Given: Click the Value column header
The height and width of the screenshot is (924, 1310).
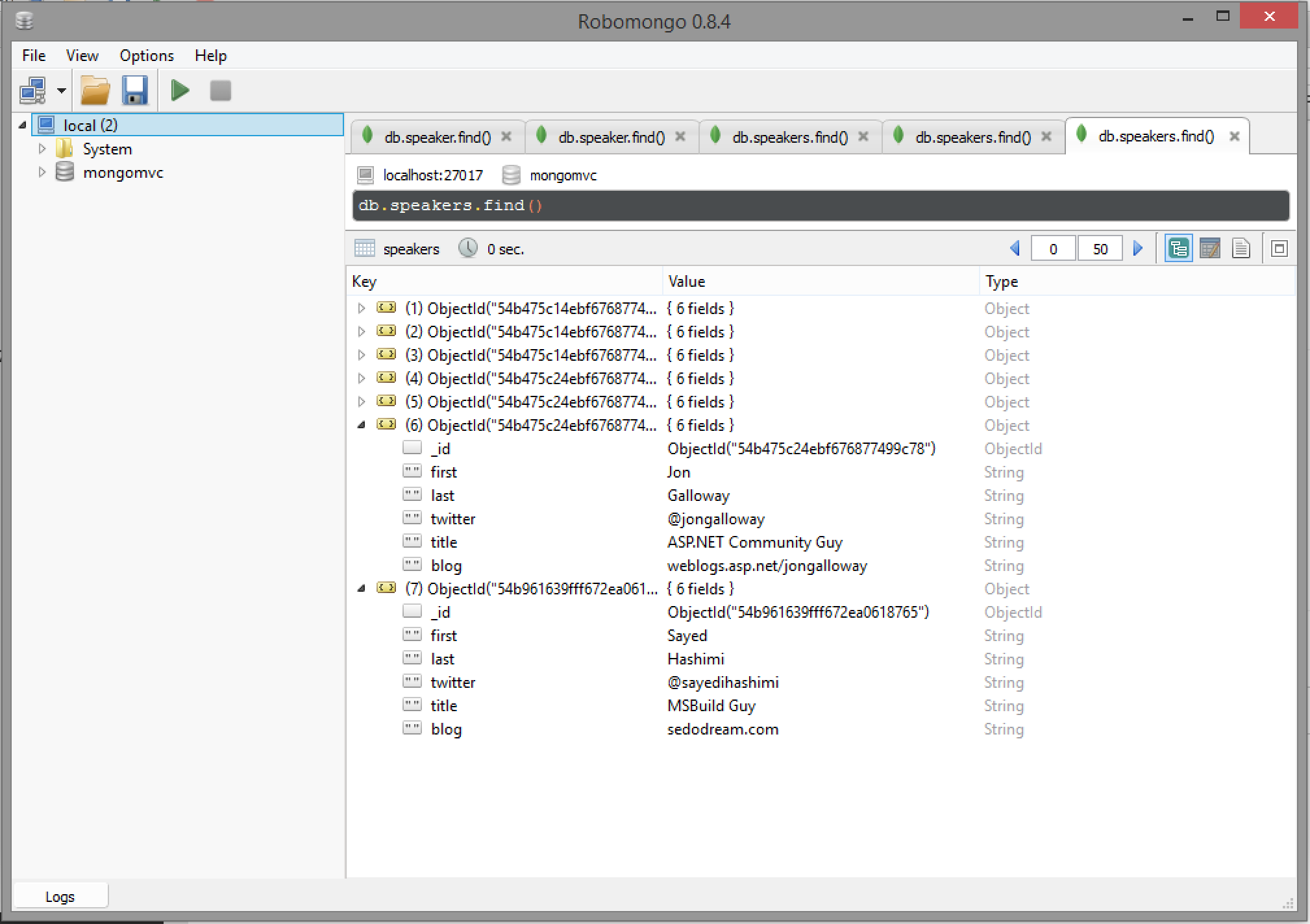Looking at the screenshot, I should pyautogui.click(x=821, y=281).
